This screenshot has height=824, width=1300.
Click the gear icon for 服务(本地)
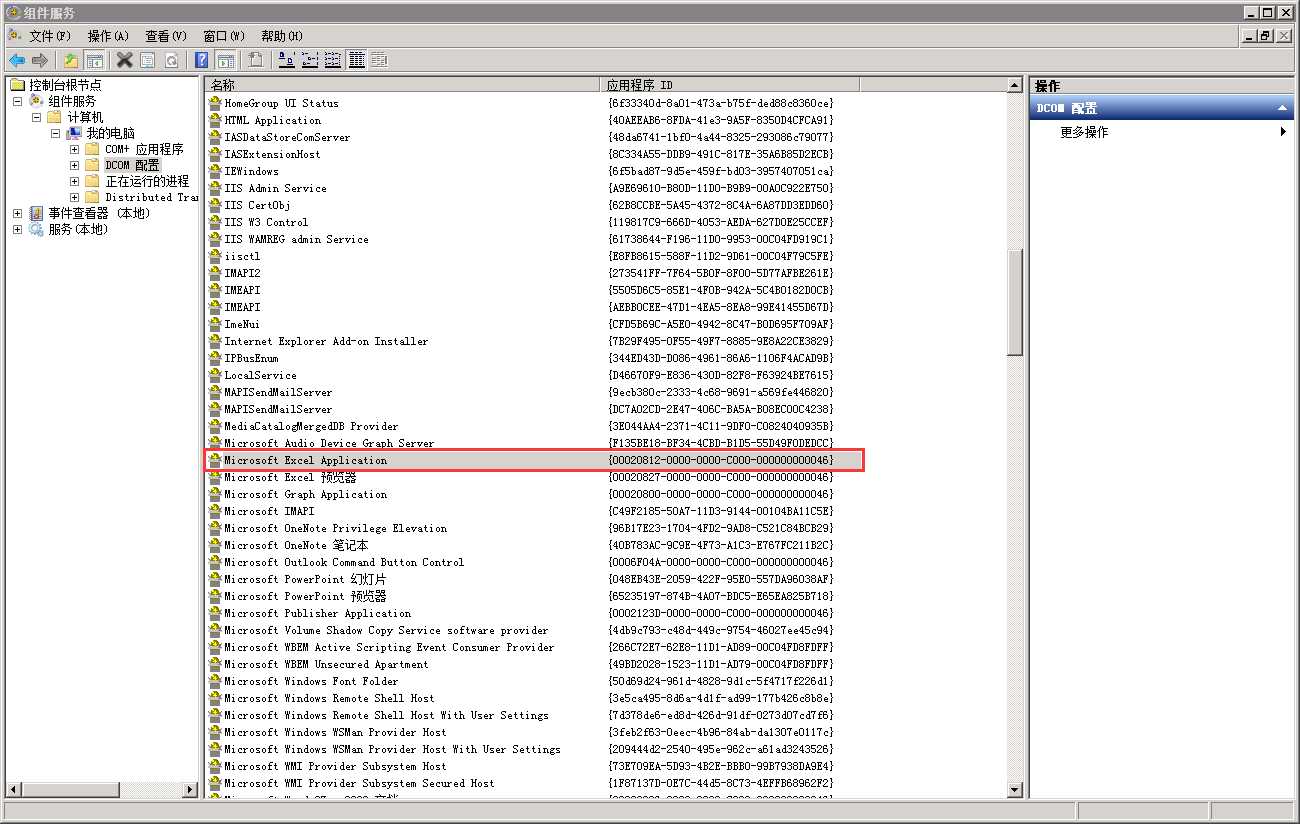click(37, 229)
